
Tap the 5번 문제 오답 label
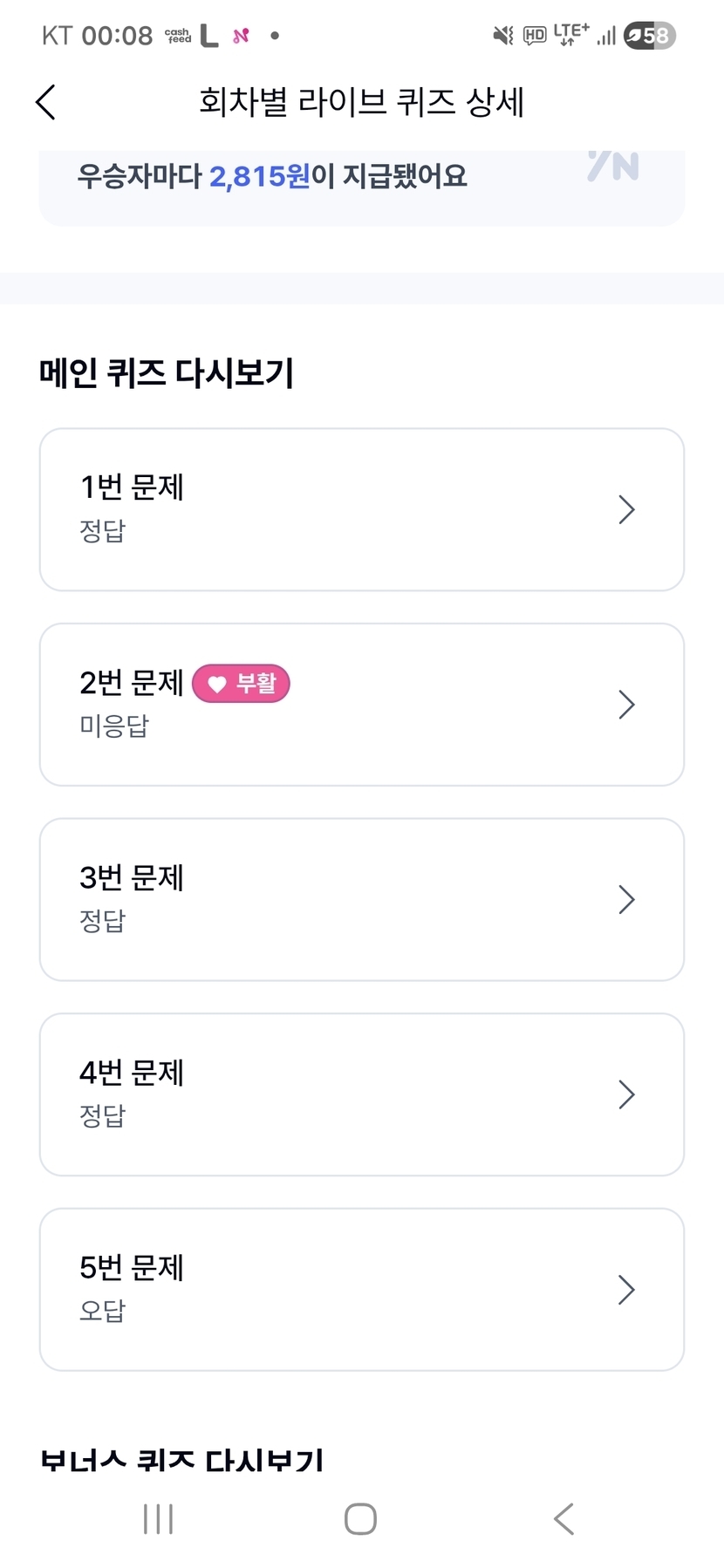103,1310
